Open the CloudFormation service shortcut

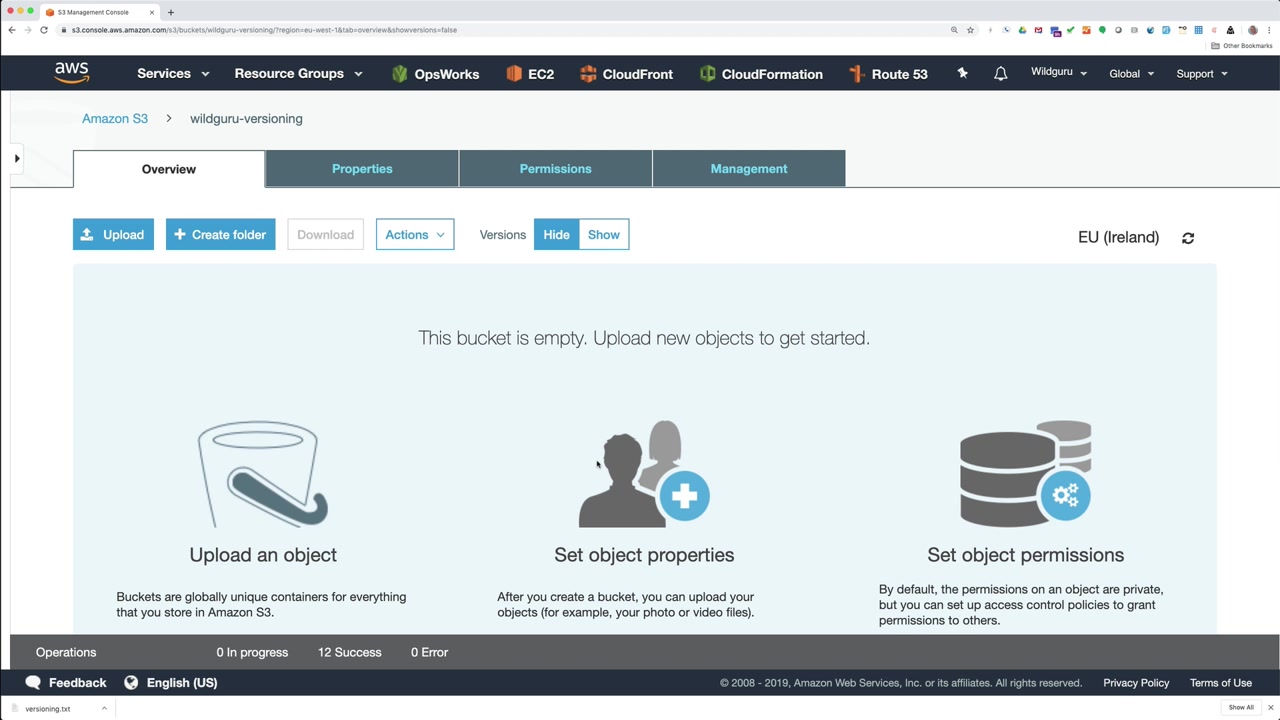[x=761, y=74]
